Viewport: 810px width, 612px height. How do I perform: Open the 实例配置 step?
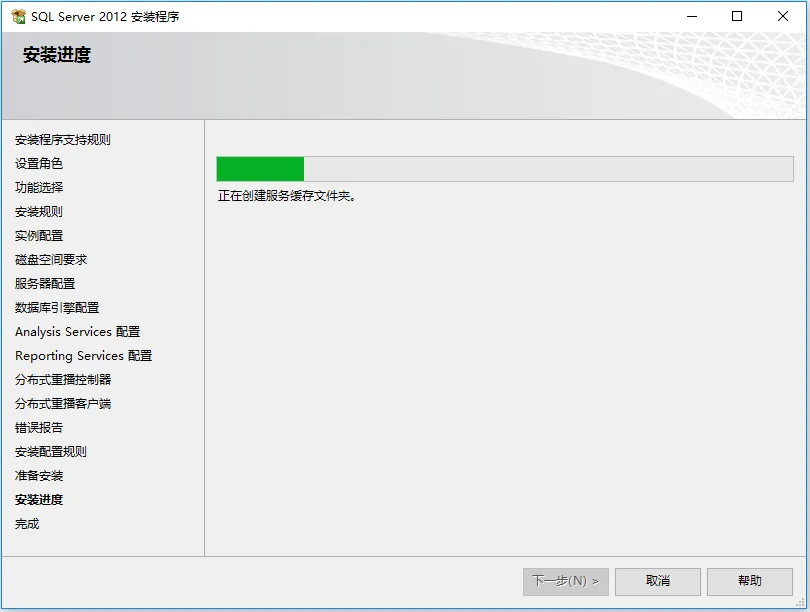(39, 236)
